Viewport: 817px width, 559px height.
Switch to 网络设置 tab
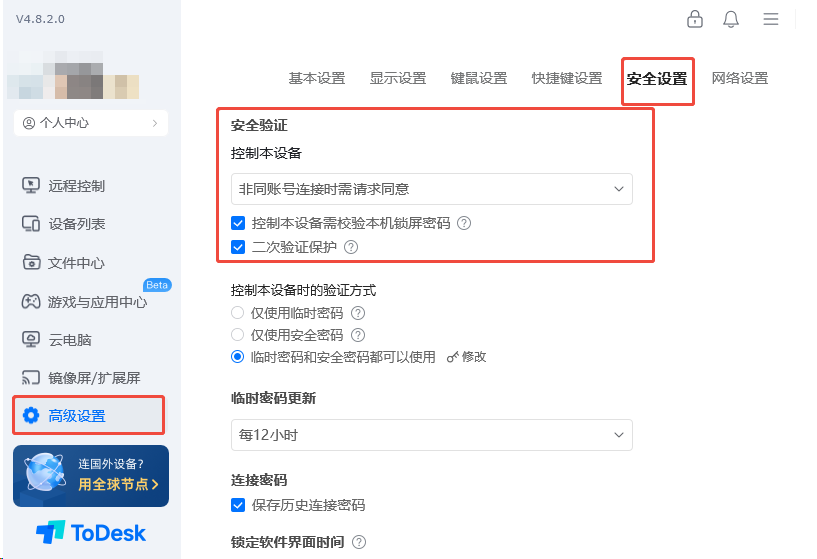[739, 78]
